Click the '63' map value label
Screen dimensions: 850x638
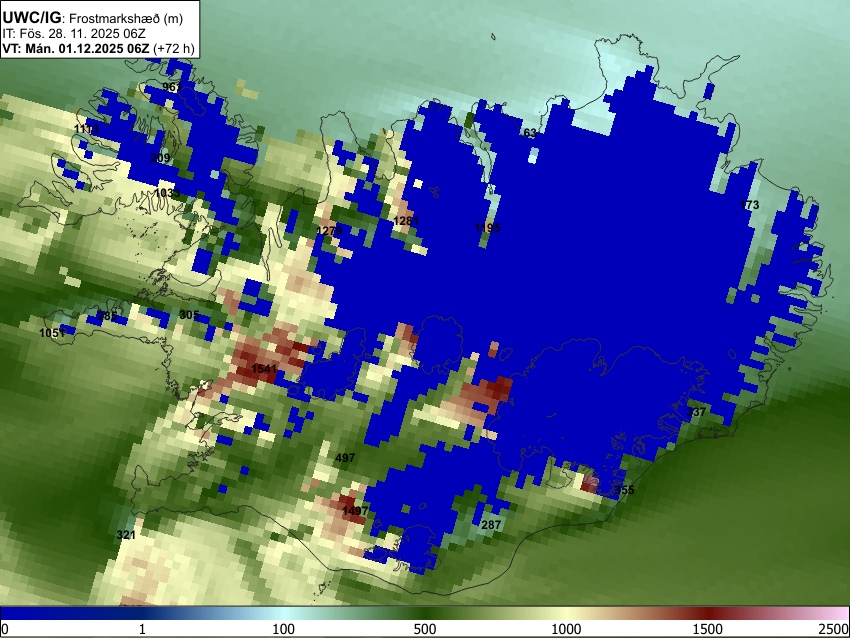(x=530, y=133)
